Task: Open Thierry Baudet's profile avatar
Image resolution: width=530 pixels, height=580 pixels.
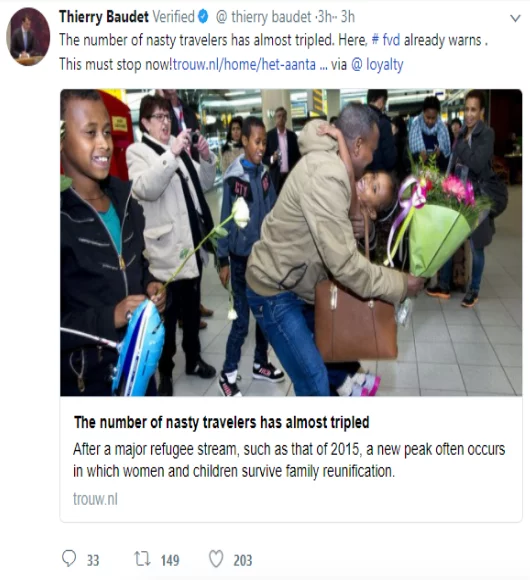Action: point(28,37)
